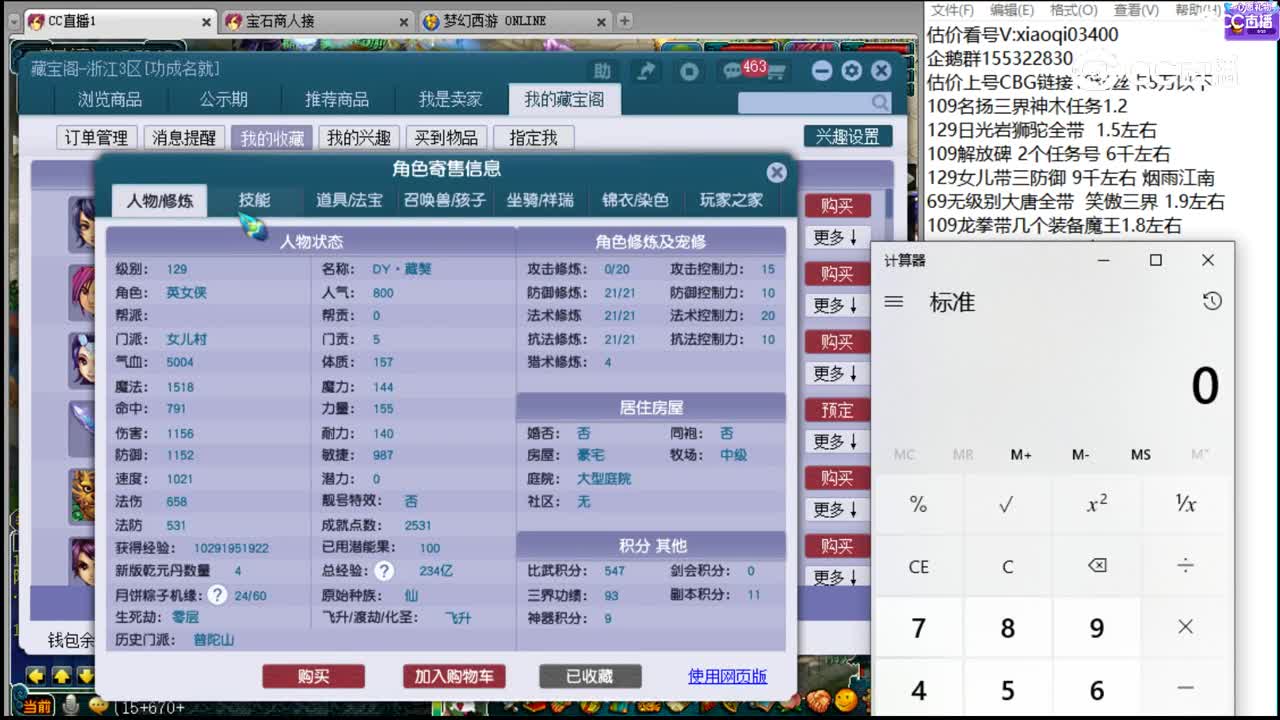Click the calculator square root key
1280x720 pixels.
click(1007, 505)
